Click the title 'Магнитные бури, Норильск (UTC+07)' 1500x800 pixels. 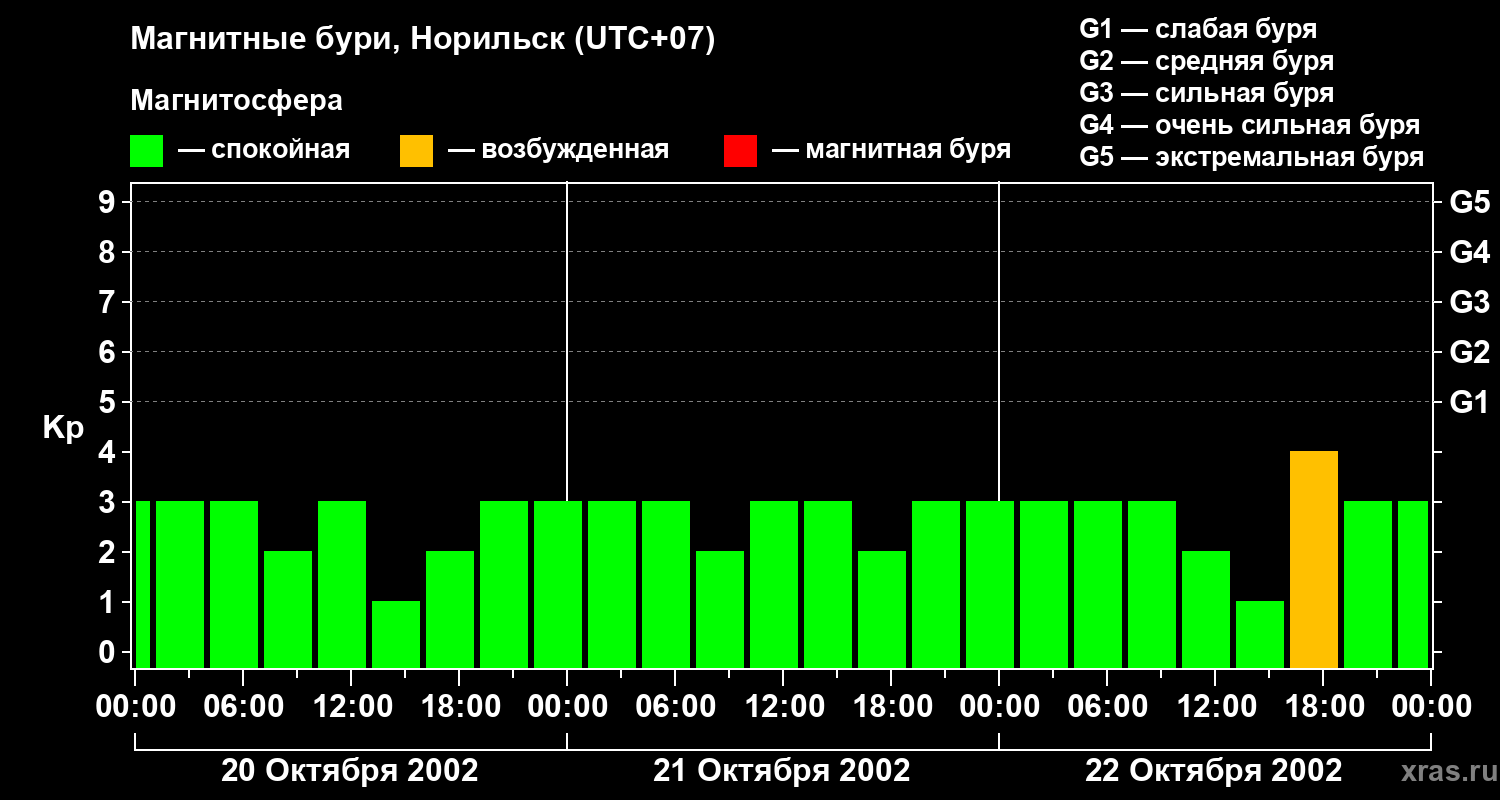423,40
